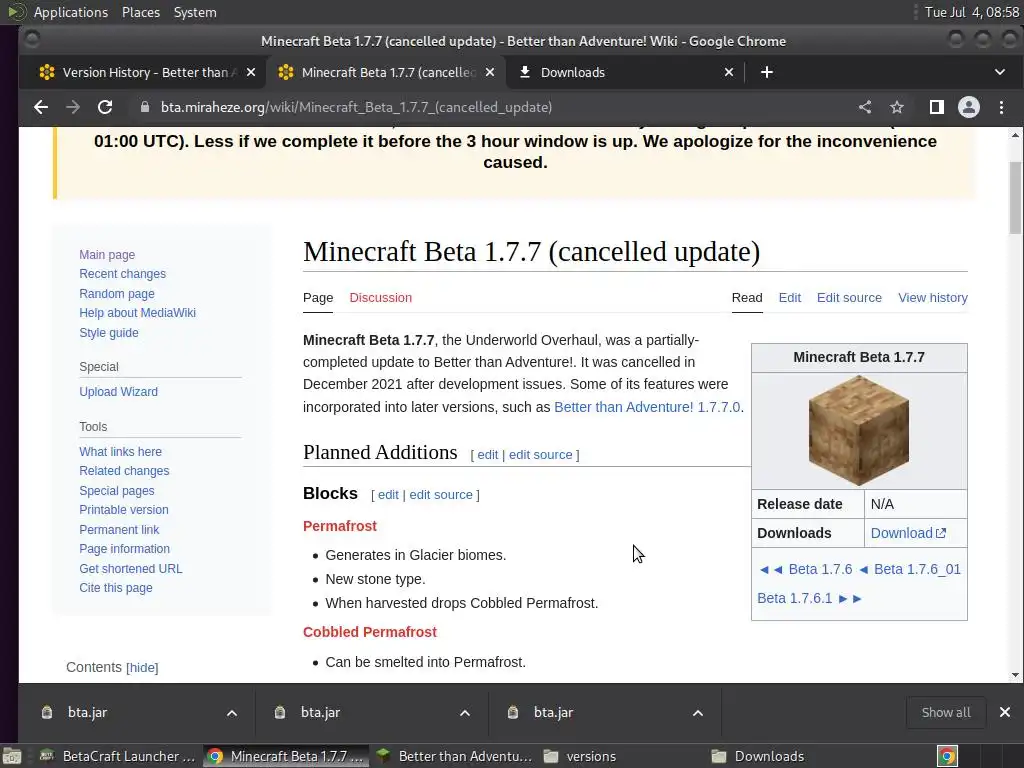Viewport: 1024px width, 768px height.
Task: Go to Beta 1.7.6.1 version link
Action: (794, 598)
